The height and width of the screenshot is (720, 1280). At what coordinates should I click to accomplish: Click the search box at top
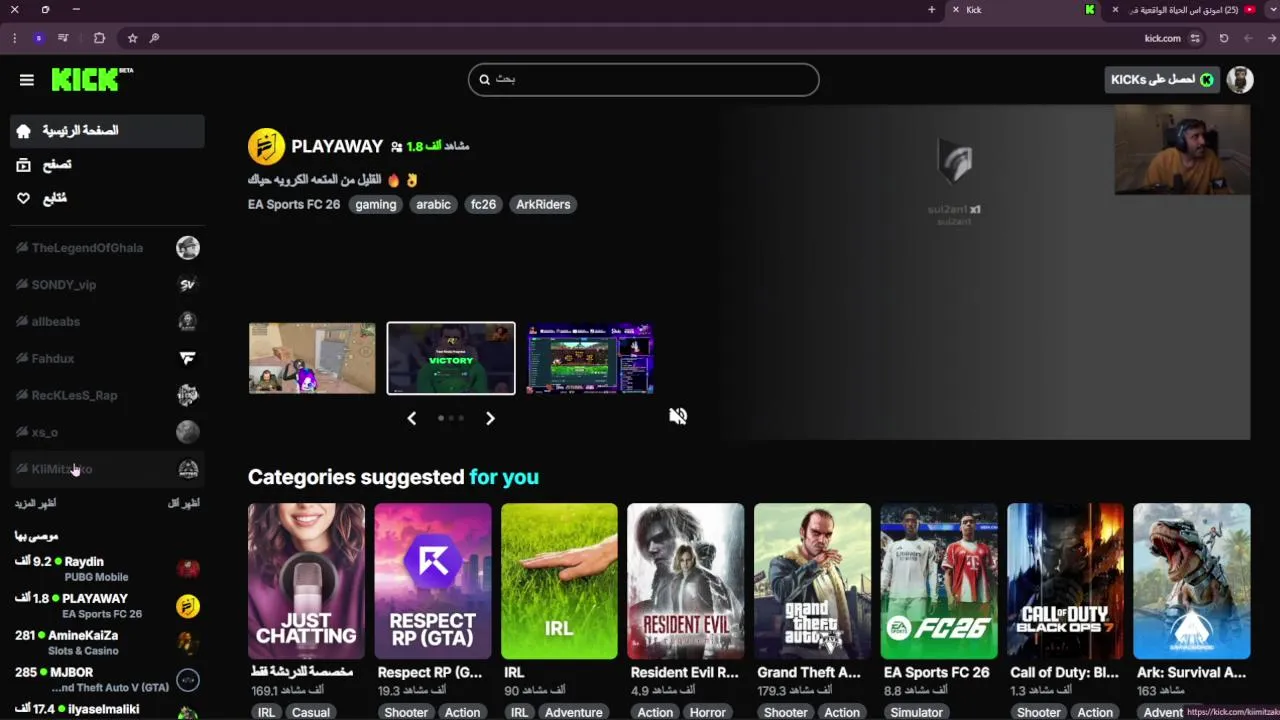pos(643,79)
